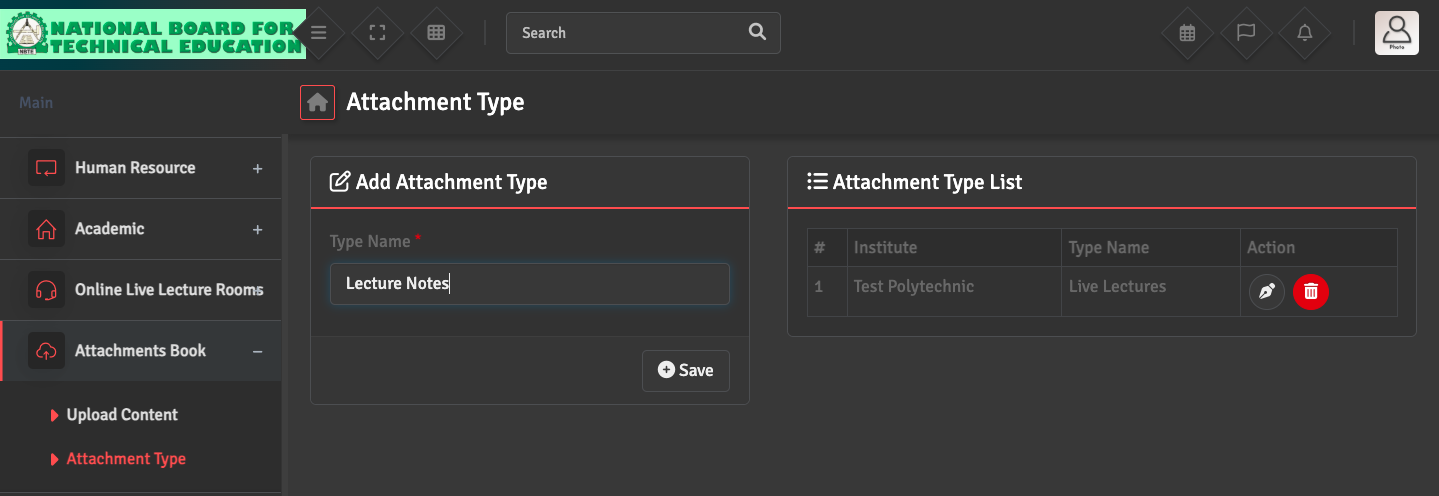Click the hamburger menu toggle icon
This screenshot has width=1439, height=496.
click(x=319, y=33)
